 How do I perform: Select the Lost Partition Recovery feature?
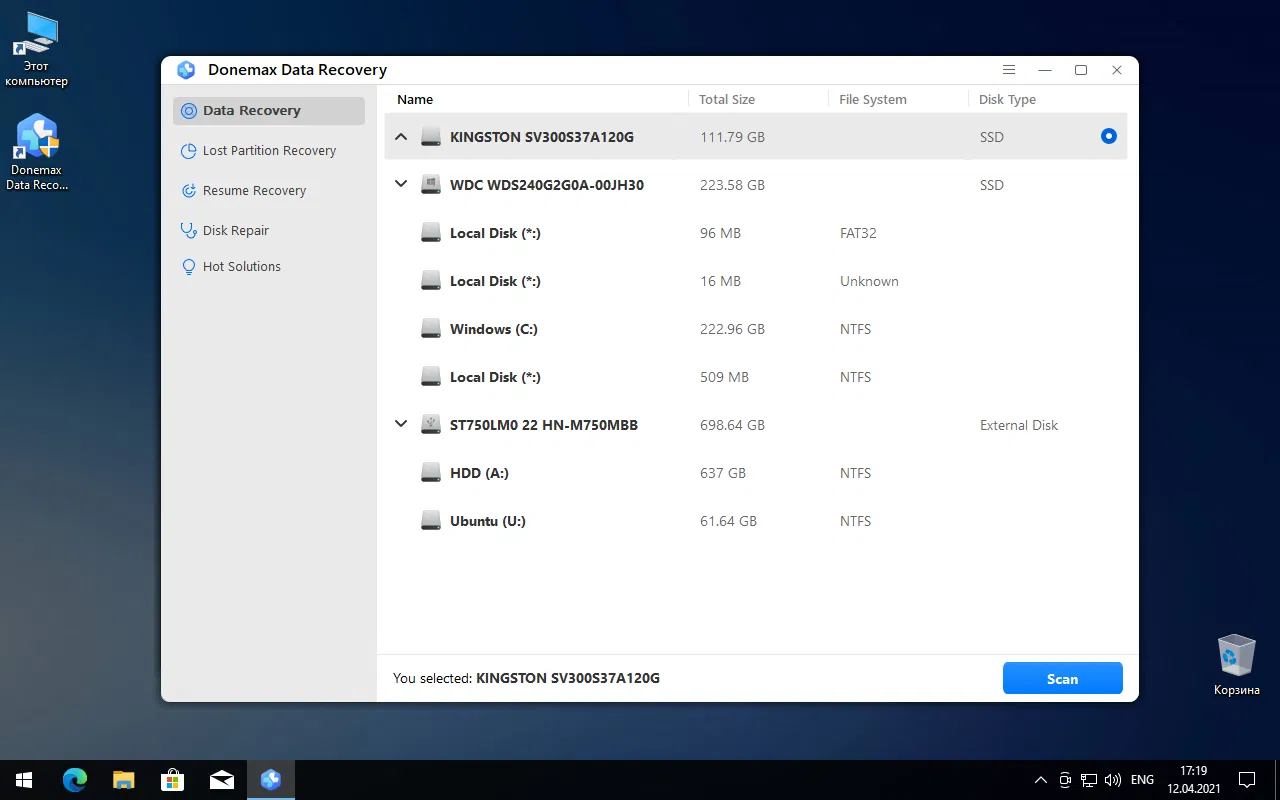point(268,150)
